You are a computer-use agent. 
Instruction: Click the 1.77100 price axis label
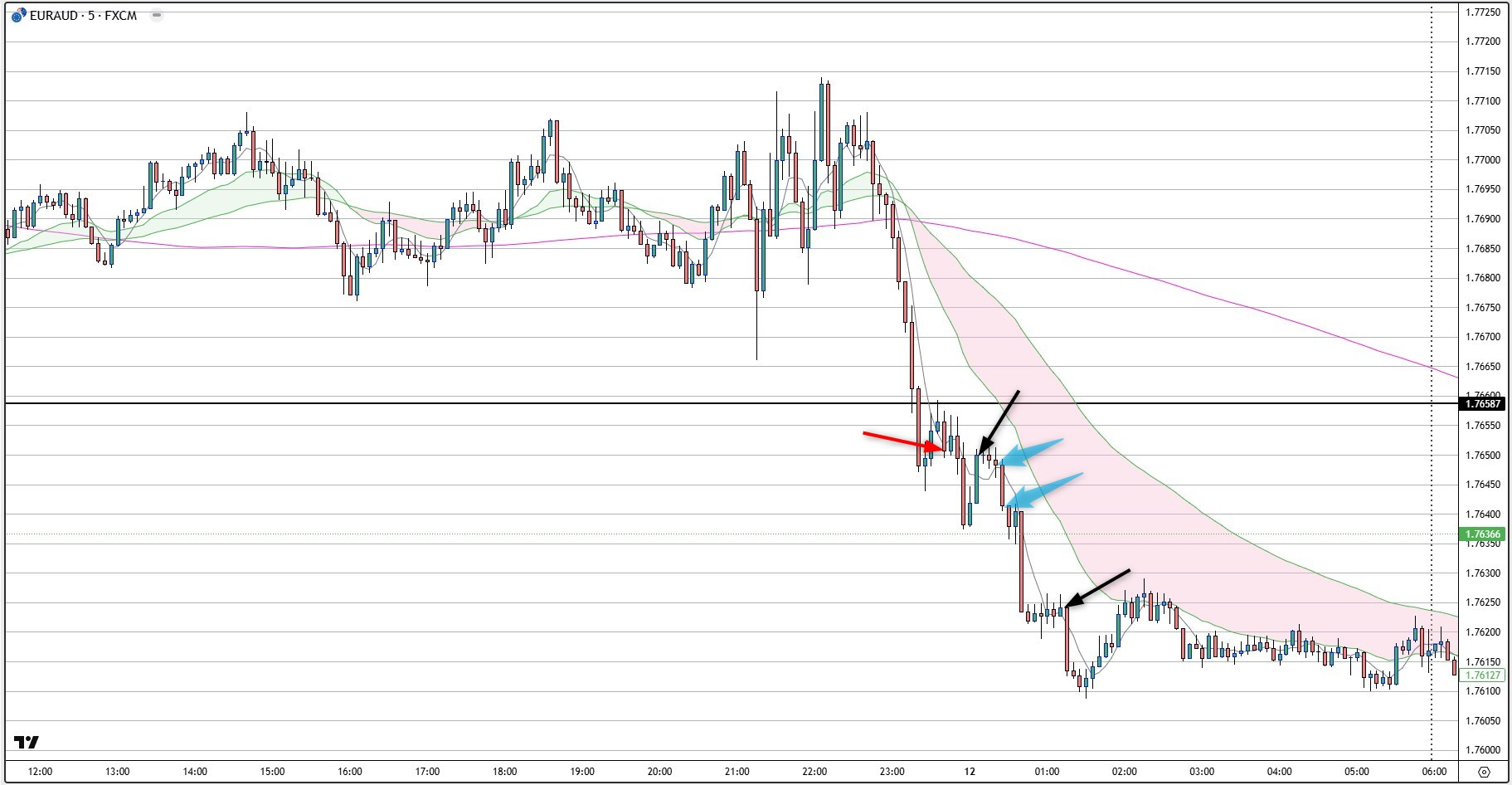click(1483, 101)
